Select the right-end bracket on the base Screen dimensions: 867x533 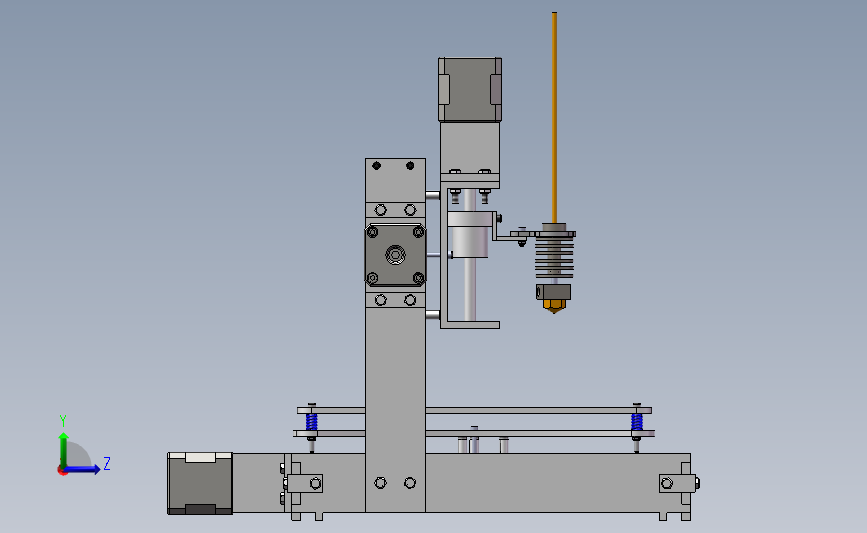coord(678,483)
